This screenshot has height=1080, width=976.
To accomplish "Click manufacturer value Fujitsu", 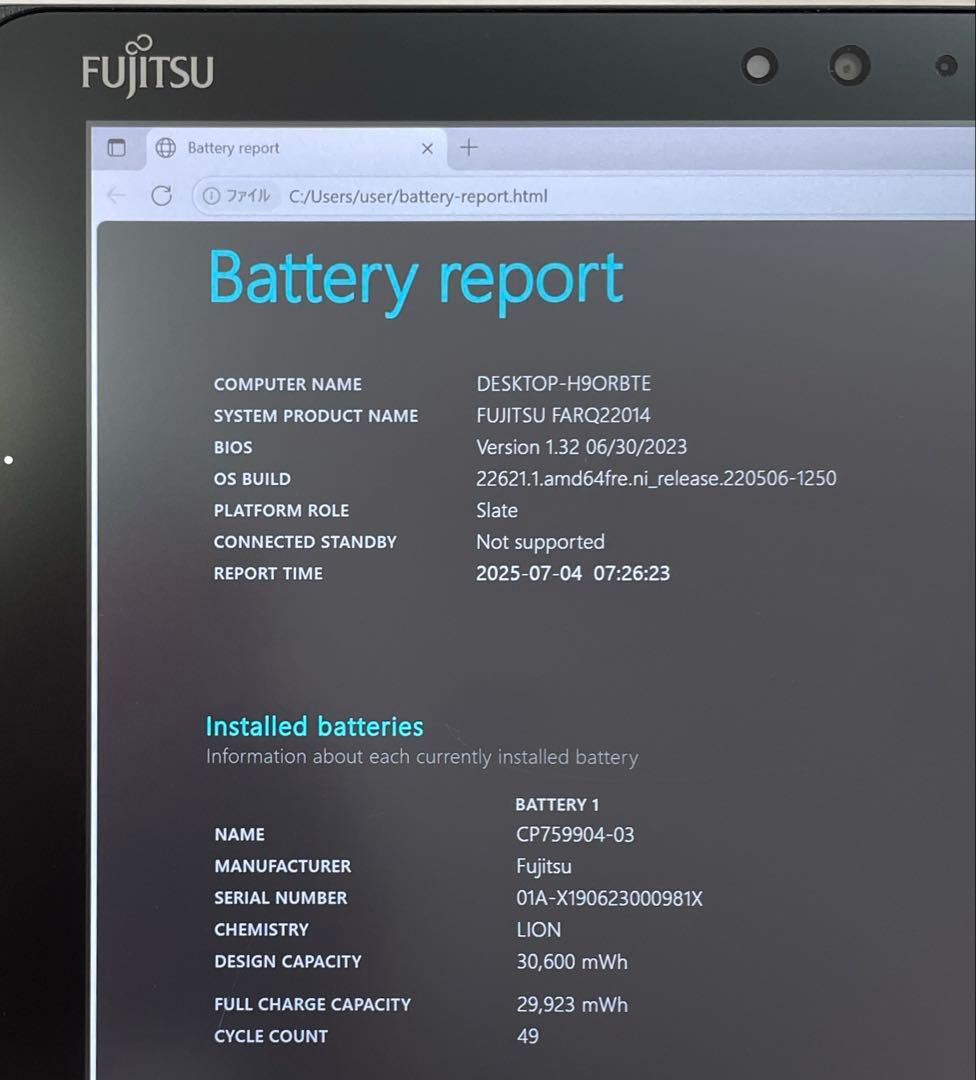I will pyautogui.click(x=543, y=866).
